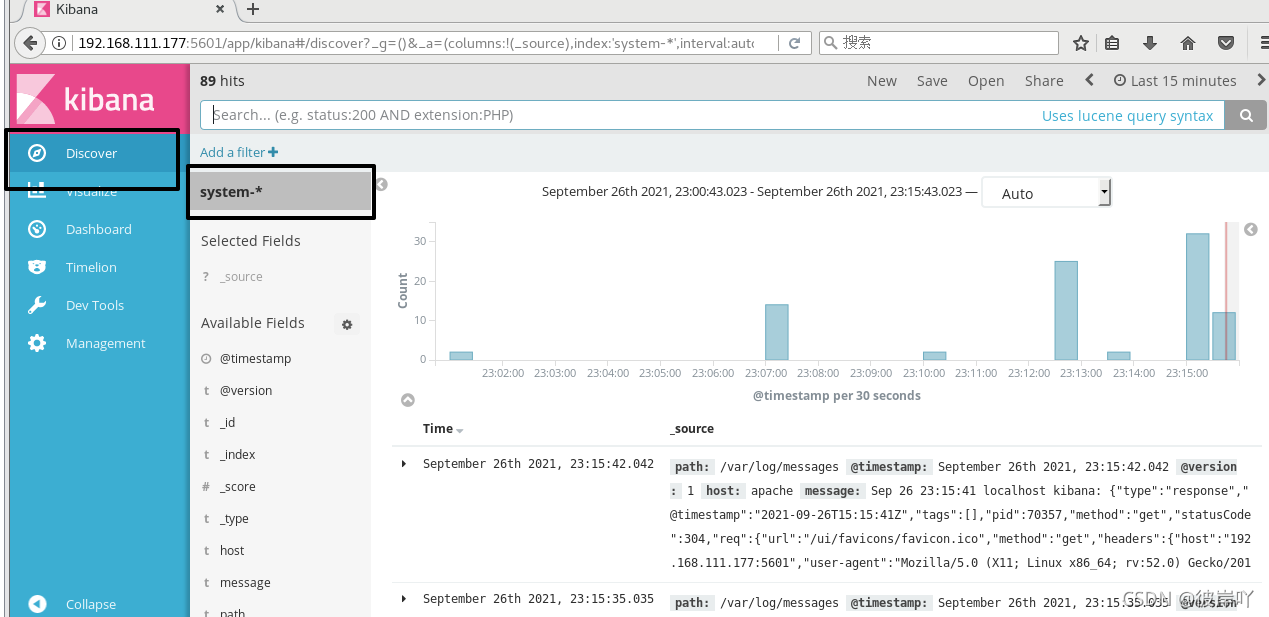
Task: Run search with magnifier button
Action: tap(1246, 115)
